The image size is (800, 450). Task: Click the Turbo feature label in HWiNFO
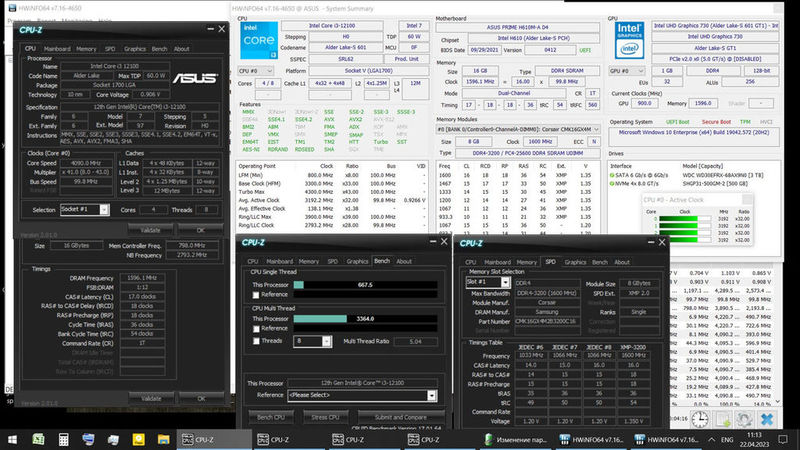click(x=381, y=142)
